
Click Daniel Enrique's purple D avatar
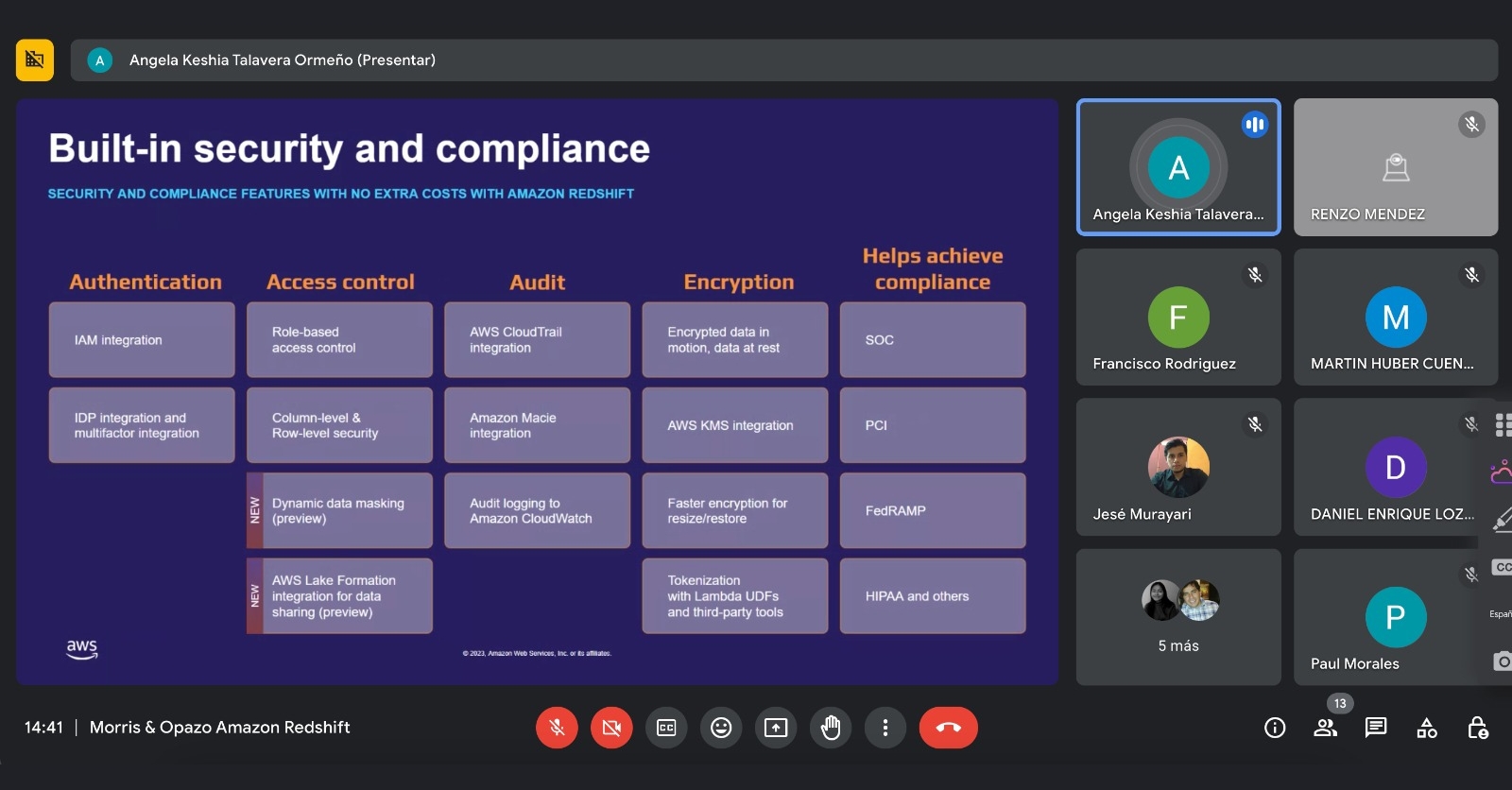[1396, 467]
